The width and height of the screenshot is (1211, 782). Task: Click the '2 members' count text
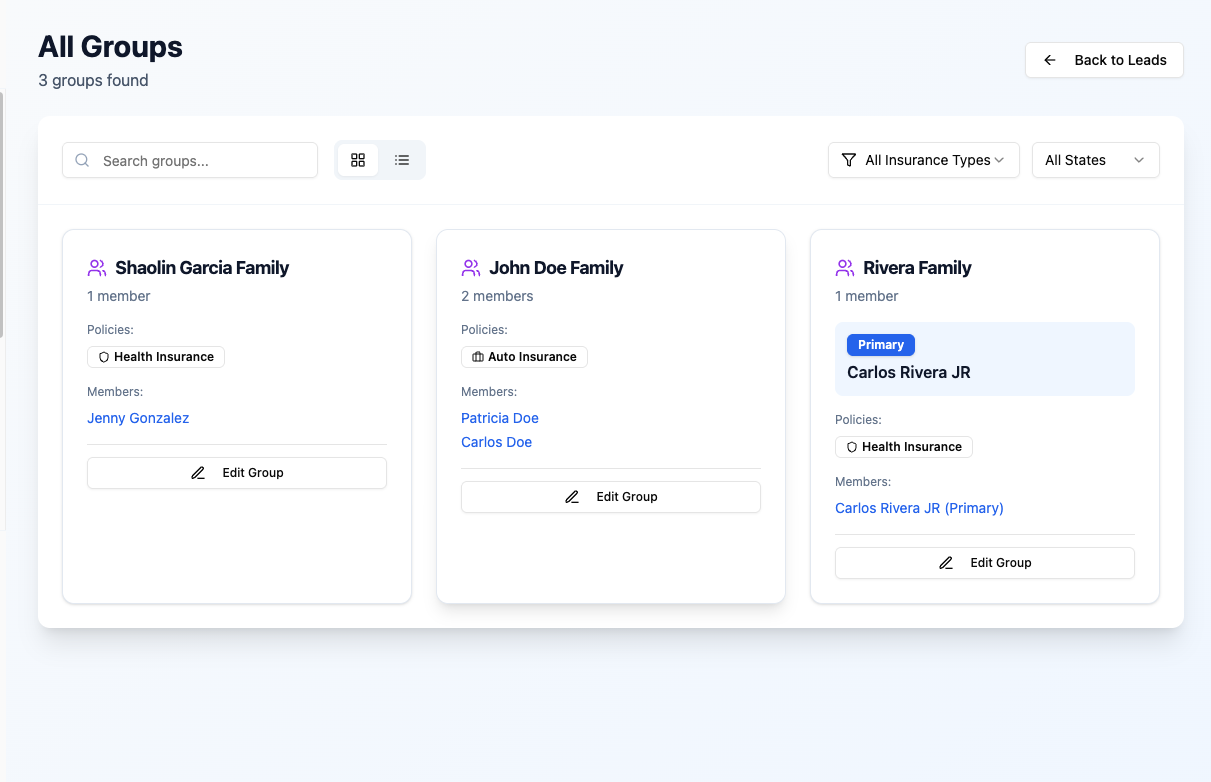pos(497,296)
